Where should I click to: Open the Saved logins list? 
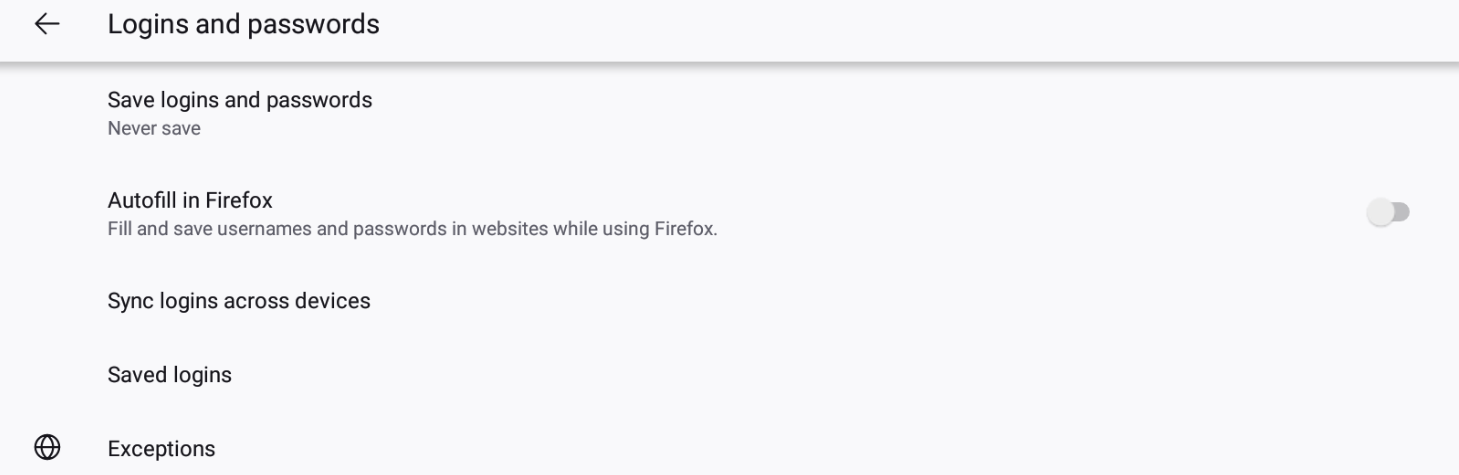point(729,375)
